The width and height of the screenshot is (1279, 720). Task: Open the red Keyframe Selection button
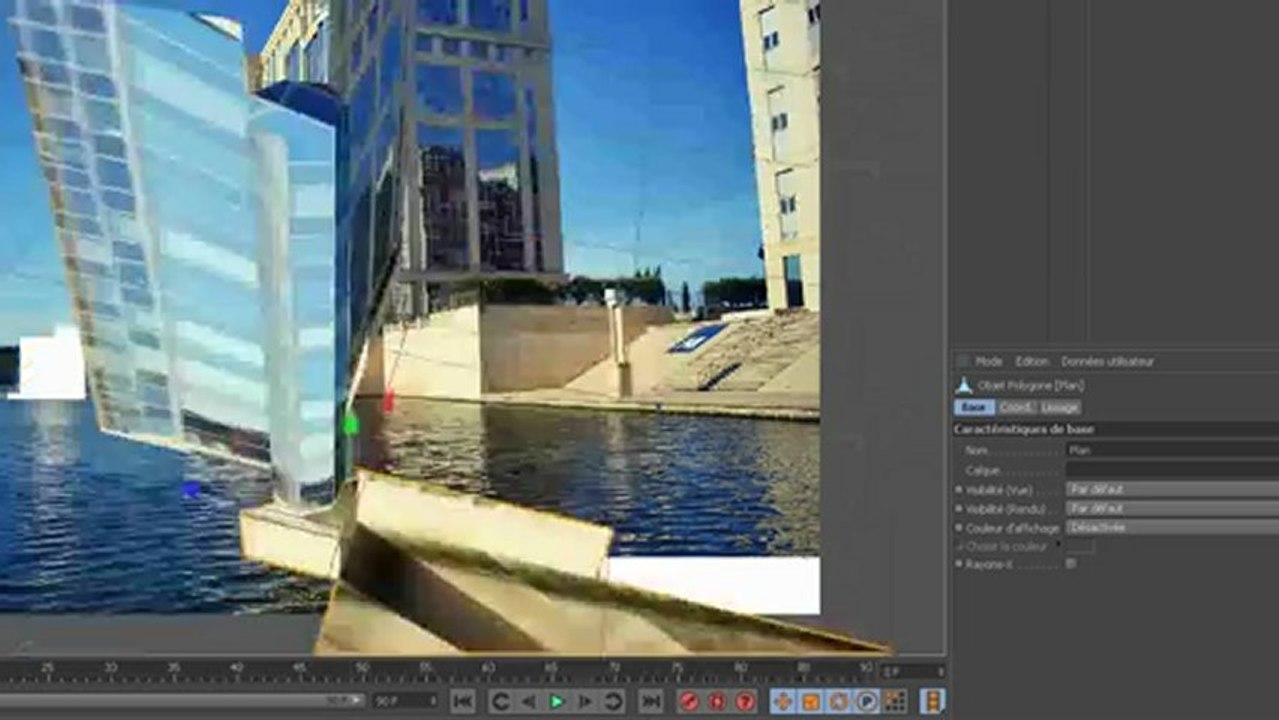pos(745,701)
